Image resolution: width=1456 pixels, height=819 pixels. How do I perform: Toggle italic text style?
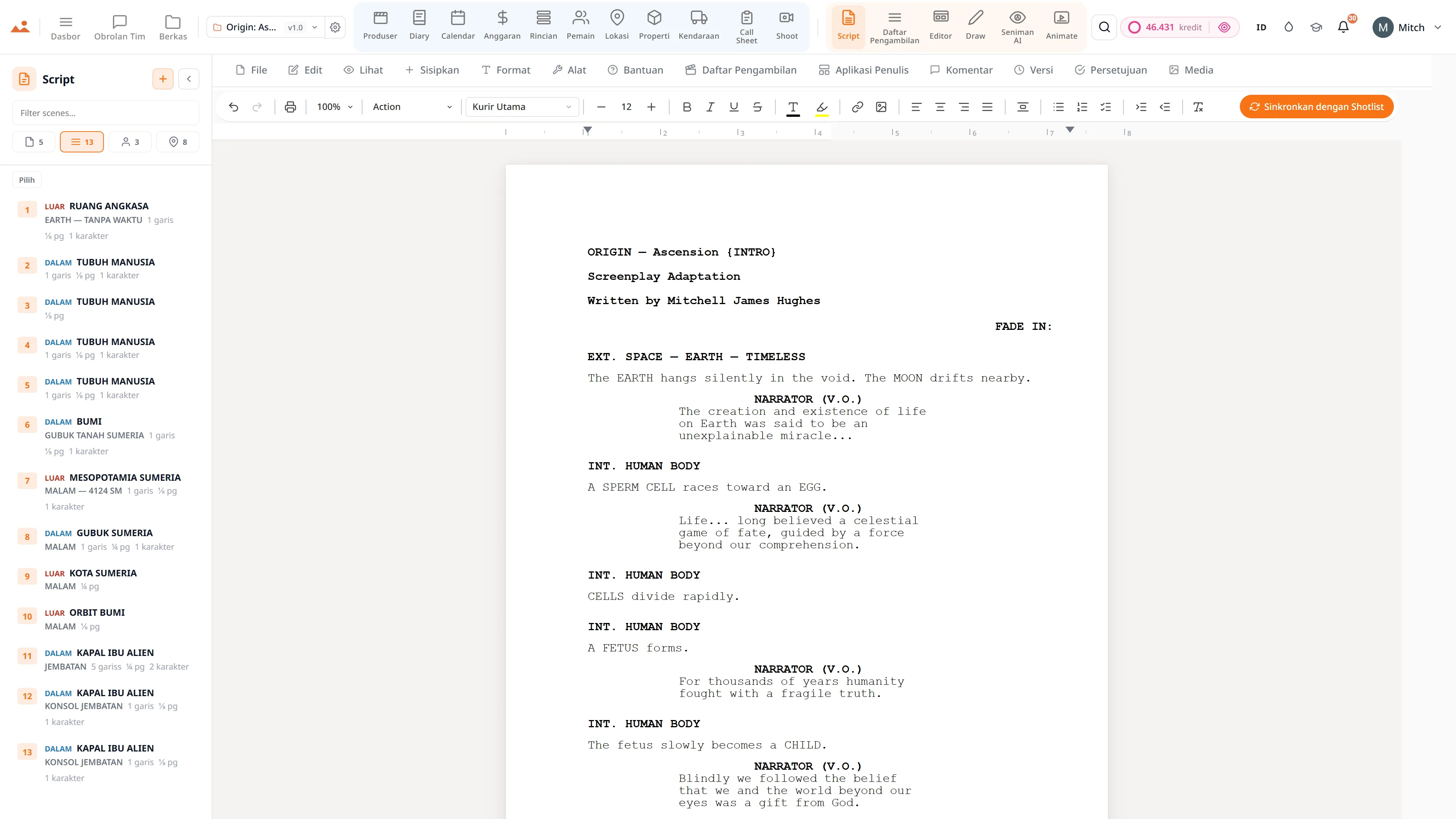tap(710, 107)
